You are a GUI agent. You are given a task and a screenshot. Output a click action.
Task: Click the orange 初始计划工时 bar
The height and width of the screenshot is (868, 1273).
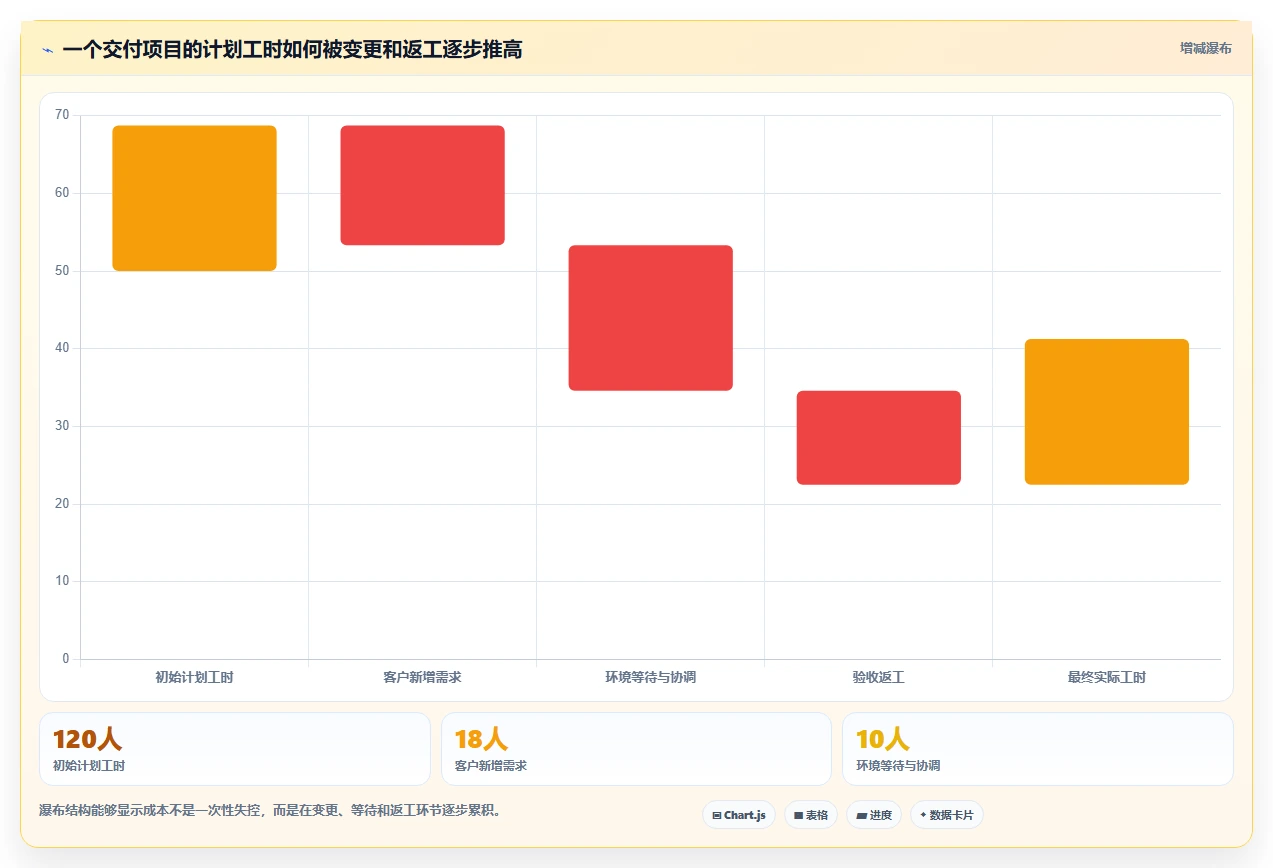click(x=194, y=198)
